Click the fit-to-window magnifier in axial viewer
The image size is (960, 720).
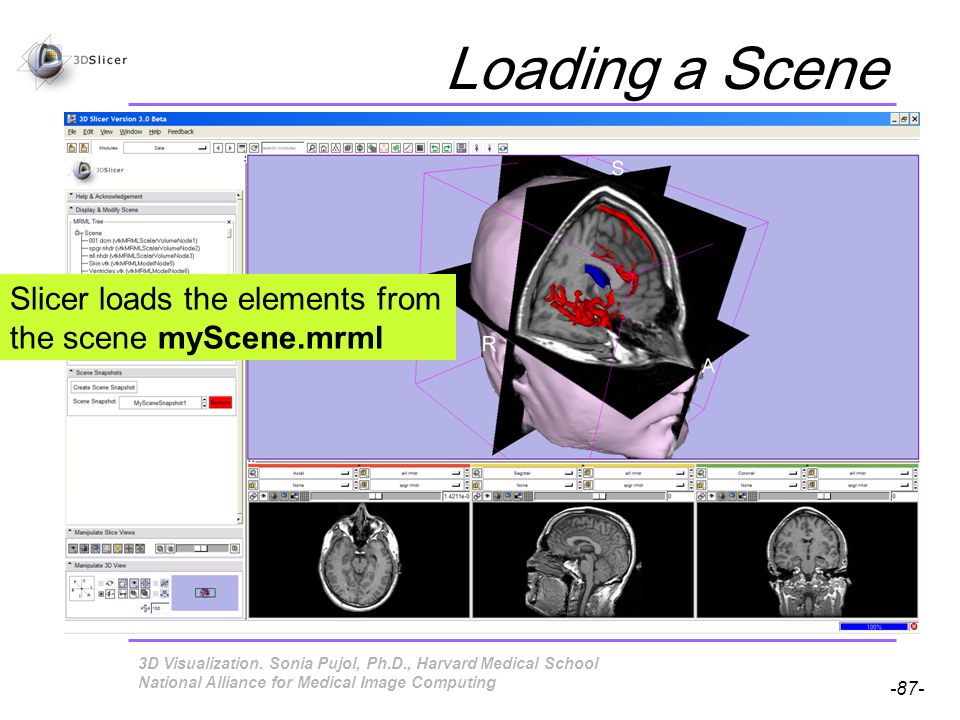pyautogui.click(x=253, y=473)
